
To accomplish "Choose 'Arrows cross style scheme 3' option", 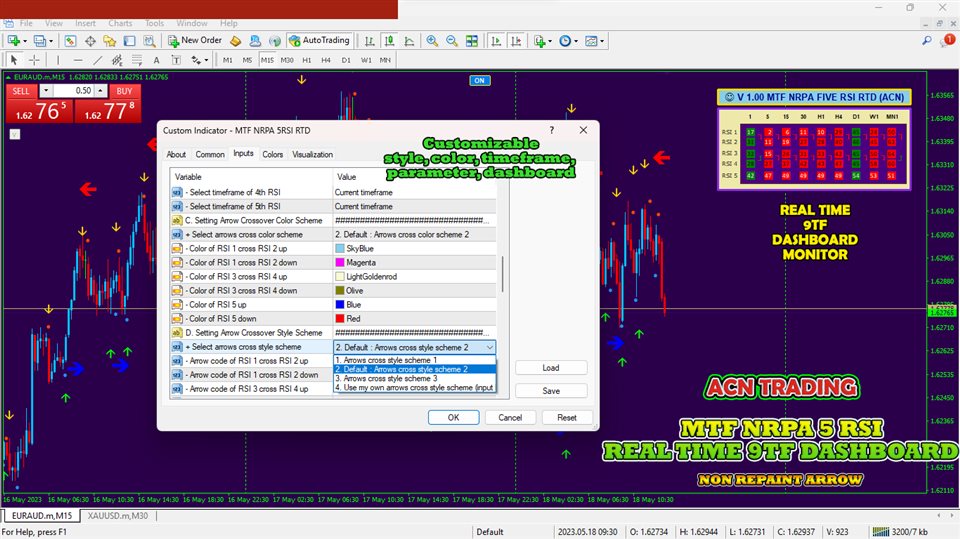I will point(414,379).
